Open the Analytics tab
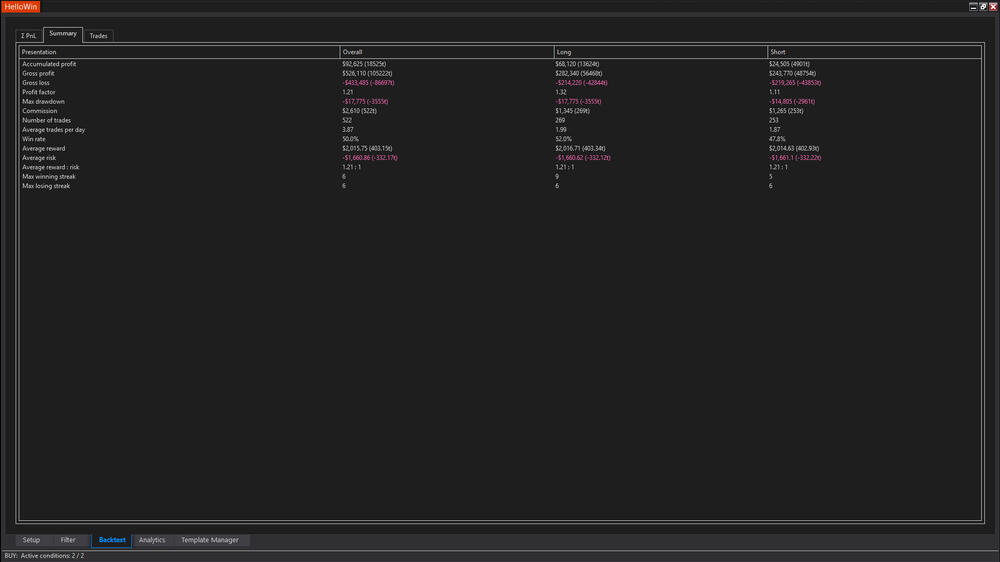Image resolution: width=1000 pixels, height=562 pixels. coord(152,540)
